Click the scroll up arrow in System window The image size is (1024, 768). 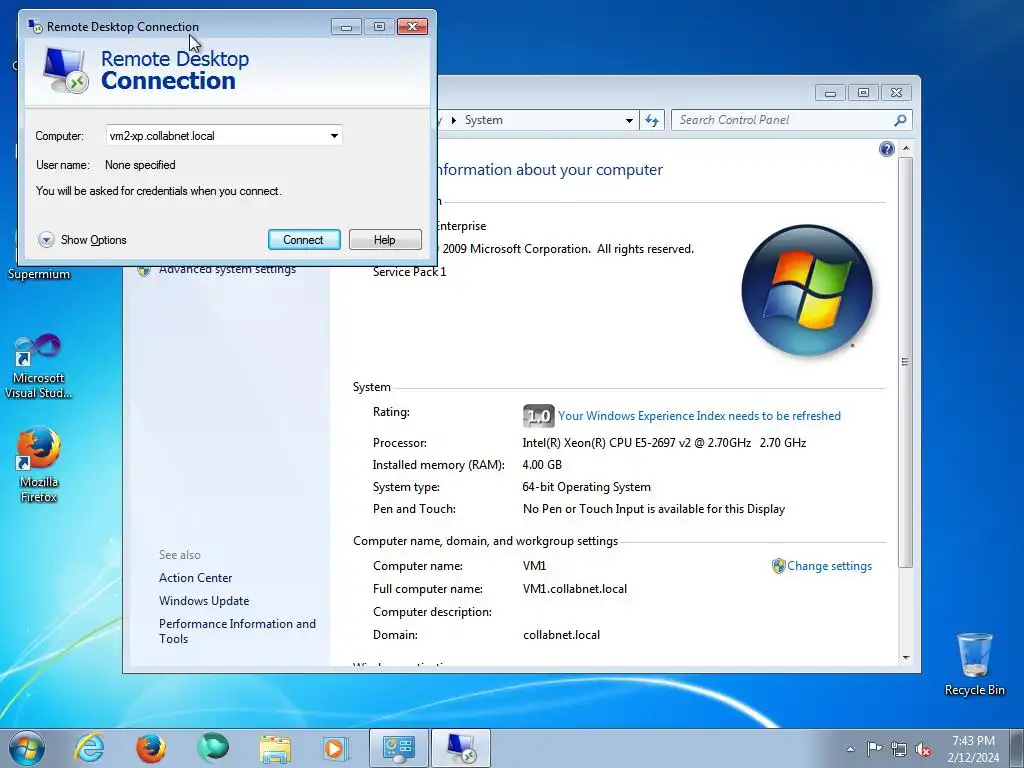click(906, 148)
